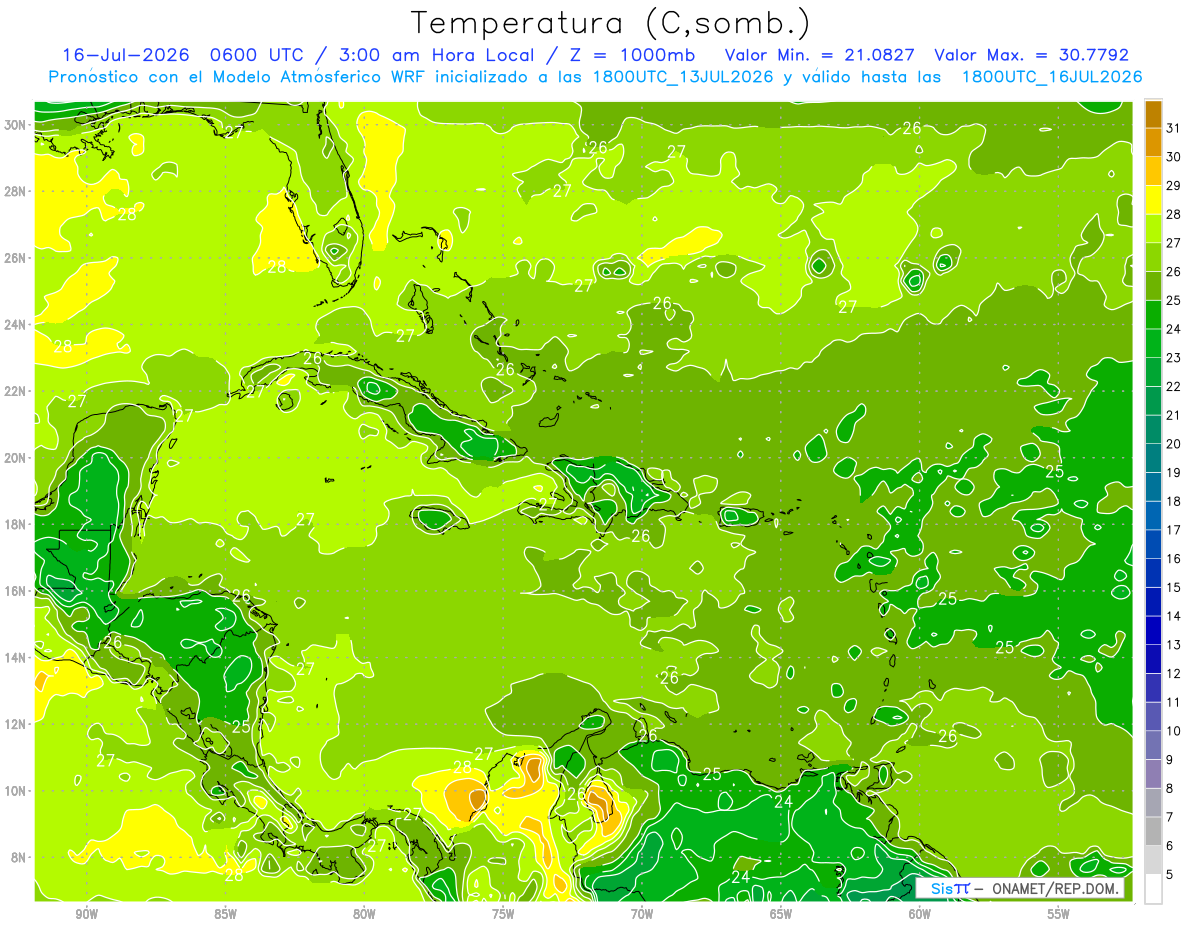
Task: Click the '12N' latitude axis label
Action: click(15, 724)
